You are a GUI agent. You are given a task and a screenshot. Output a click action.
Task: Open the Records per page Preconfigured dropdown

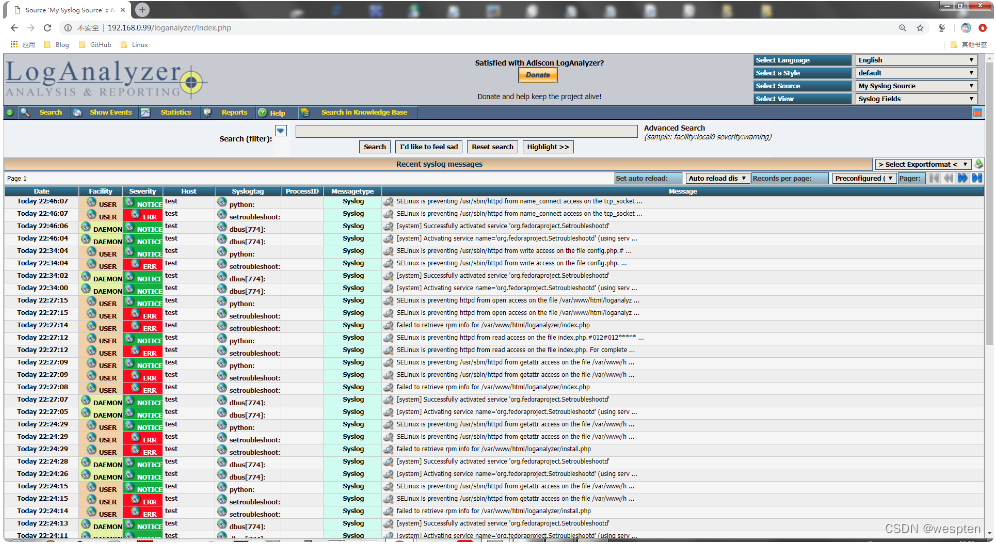[864, 178]
